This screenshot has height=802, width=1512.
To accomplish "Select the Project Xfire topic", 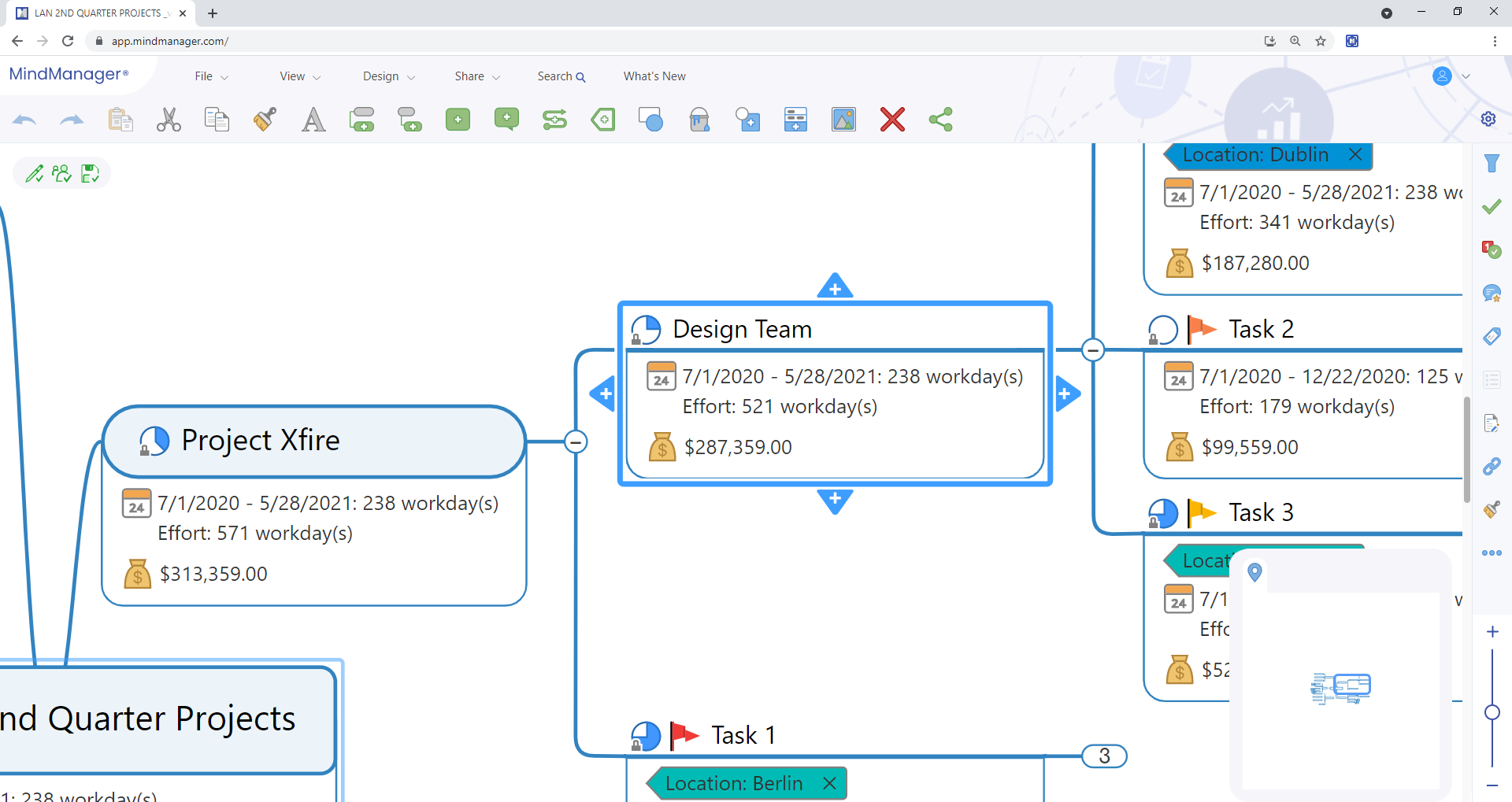I will tap(313, 441).
